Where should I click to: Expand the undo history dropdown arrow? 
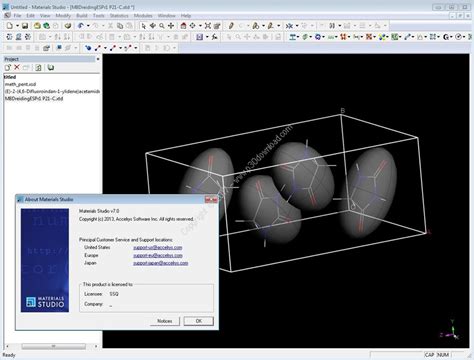(88, 26)
